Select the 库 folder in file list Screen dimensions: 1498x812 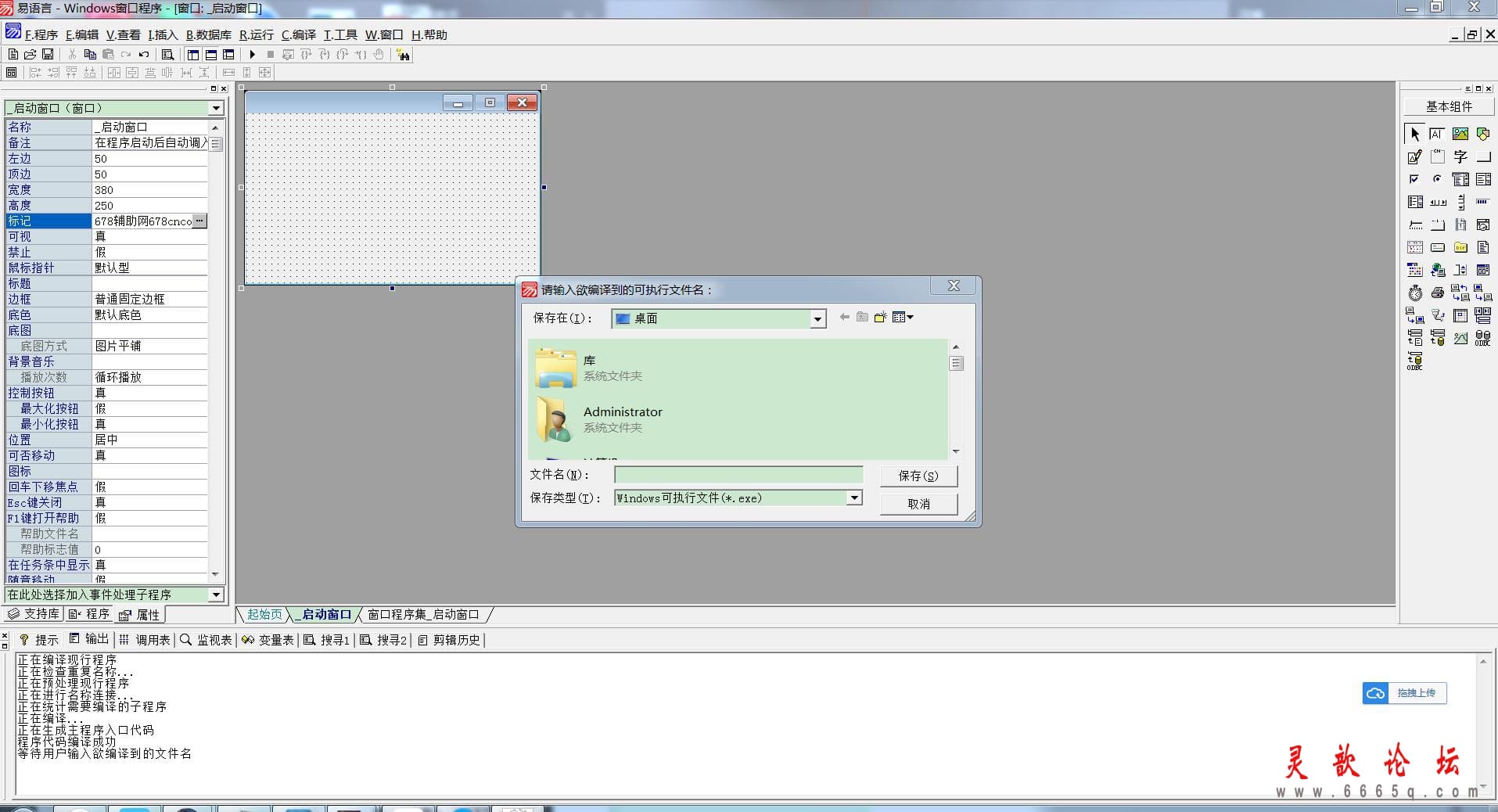[x=590, y=368]
